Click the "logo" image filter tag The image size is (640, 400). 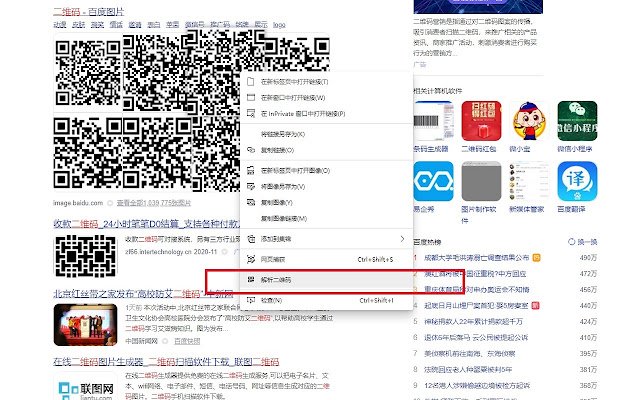tap(279, 25)
